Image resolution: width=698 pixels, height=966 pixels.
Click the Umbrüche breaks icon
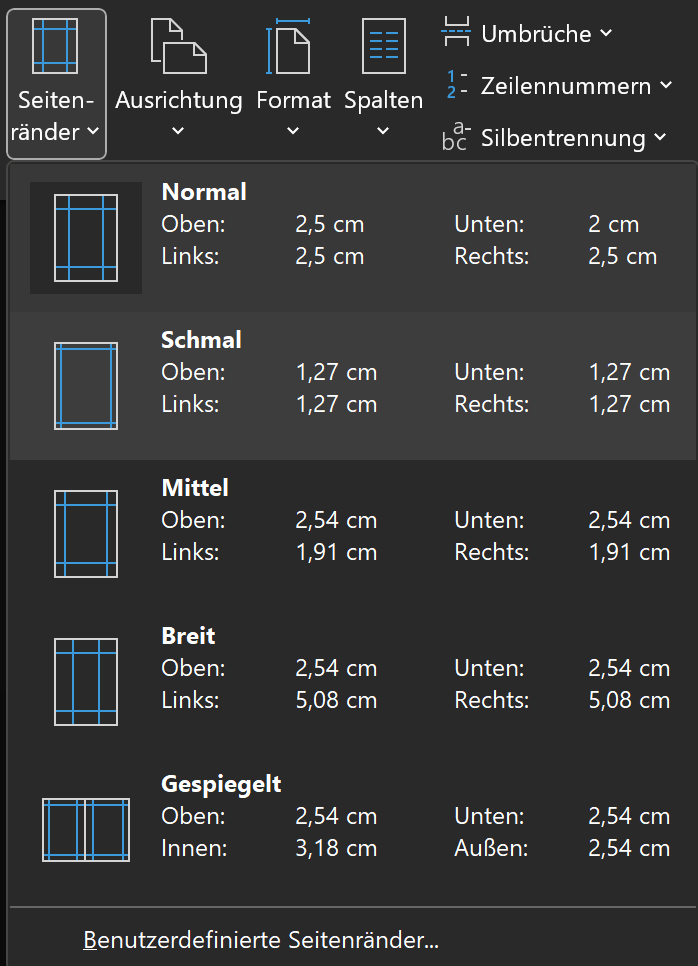(456, 33)
